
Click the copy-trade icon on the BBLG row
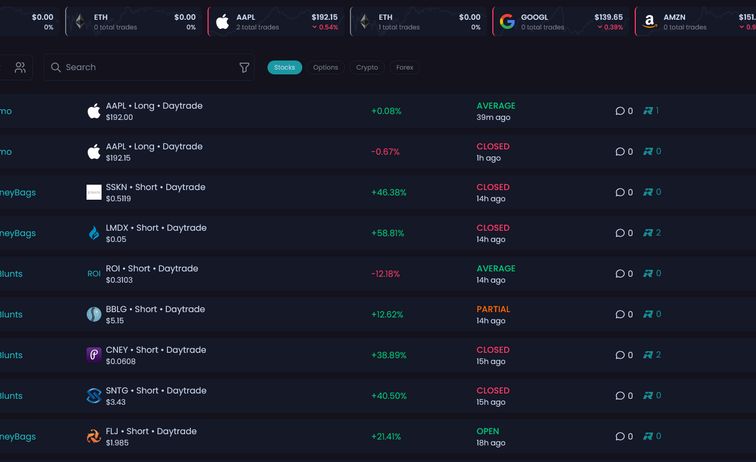pyautogui.click(x=648, y=314)
